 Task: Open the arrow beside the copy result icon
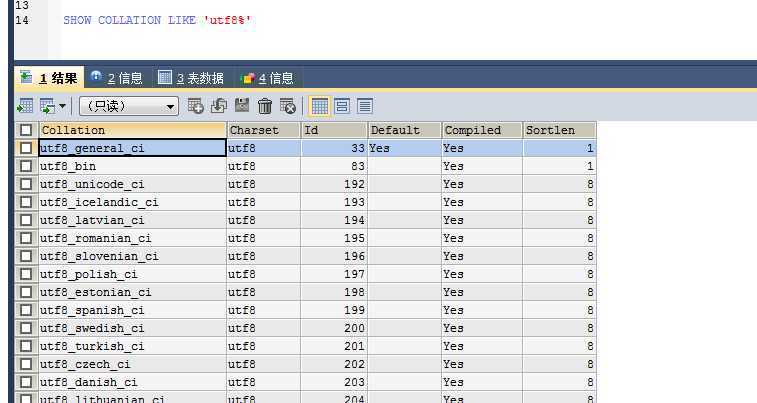tap(62, 106)
